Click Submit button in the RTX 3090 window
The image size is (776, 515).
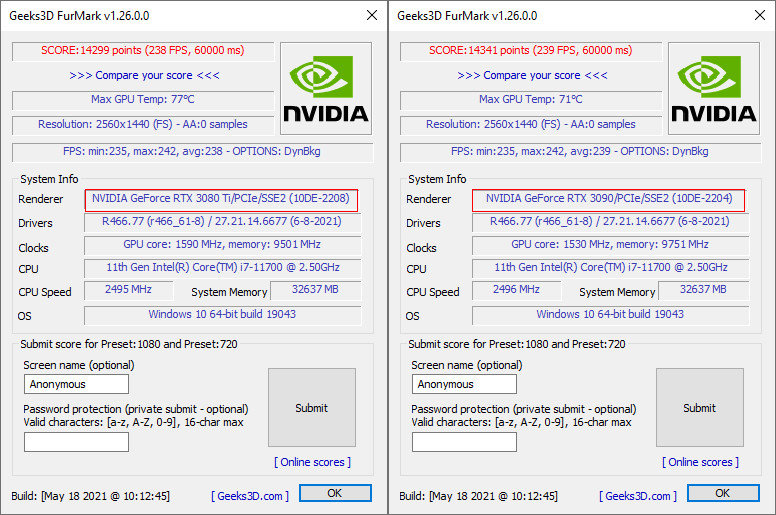700,408
